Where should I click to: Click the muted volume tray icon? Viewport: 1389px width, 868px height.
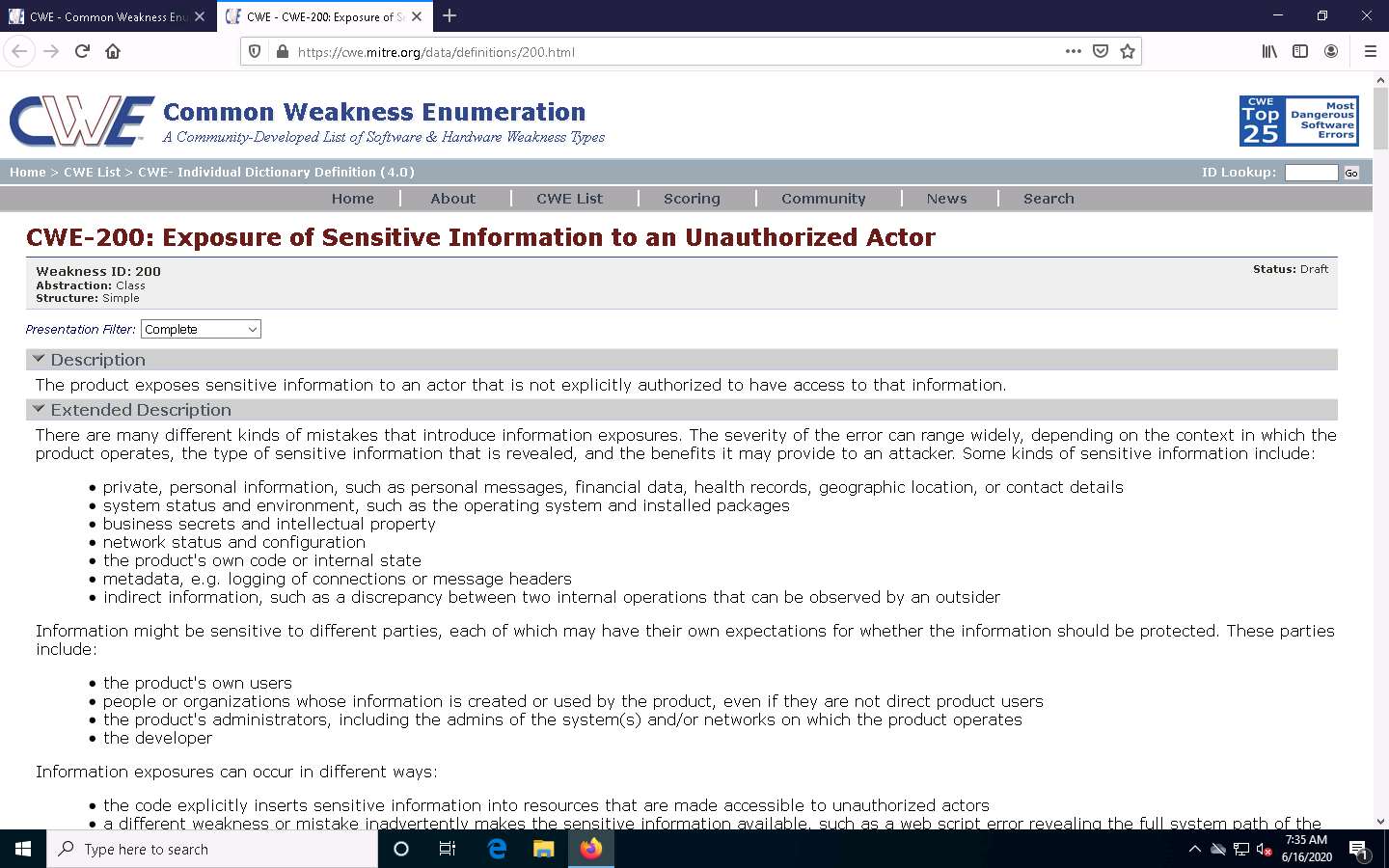point(1264,849)
